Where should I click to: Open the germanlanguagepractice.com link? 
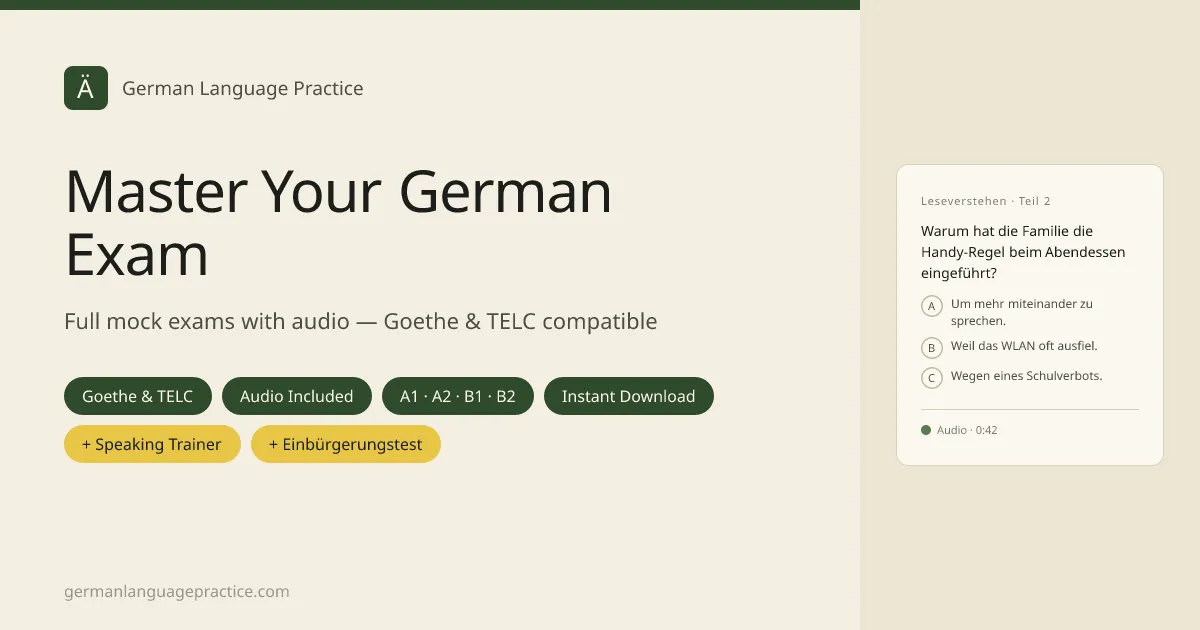tap(177, 591)
